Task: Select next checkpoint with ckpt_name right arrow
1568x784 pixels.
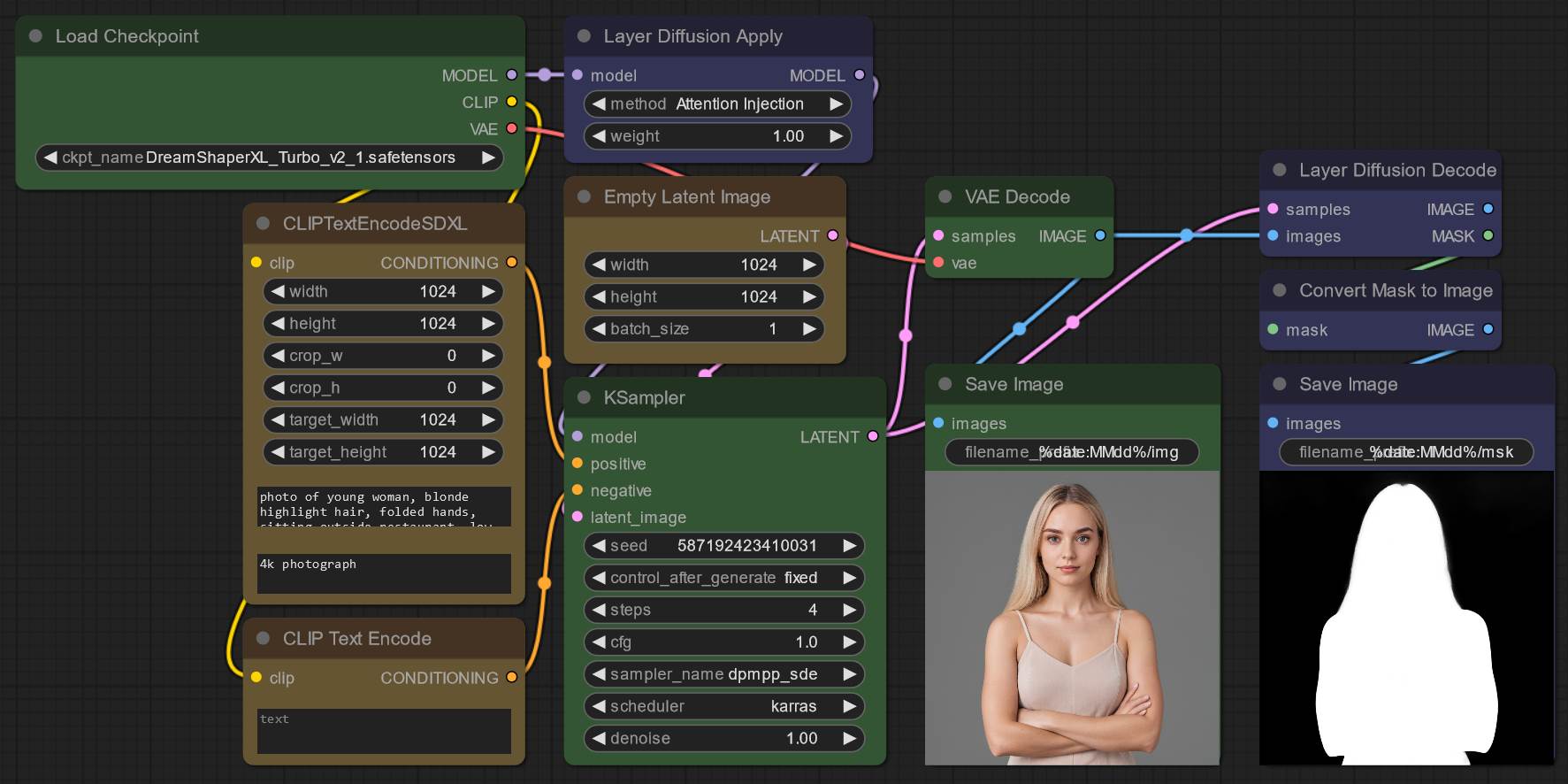Action: tap(488, 158)
